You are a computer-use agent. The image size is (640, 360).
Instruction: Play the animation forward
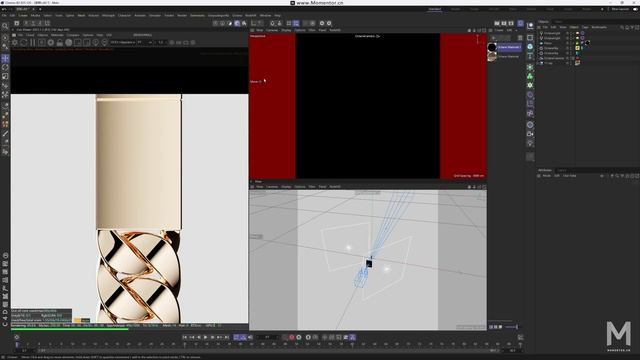[205, 337]
